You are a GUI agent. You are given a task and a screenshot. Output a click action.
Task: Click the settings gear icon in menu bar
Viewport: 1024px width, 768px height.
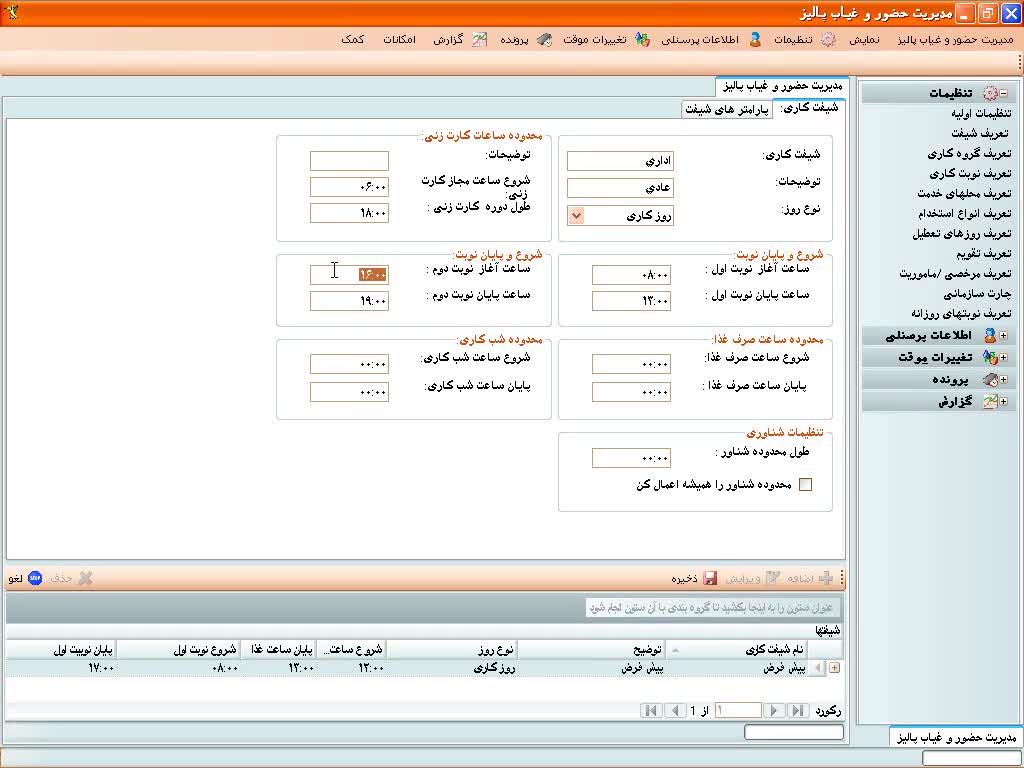(x=828, y=40)
